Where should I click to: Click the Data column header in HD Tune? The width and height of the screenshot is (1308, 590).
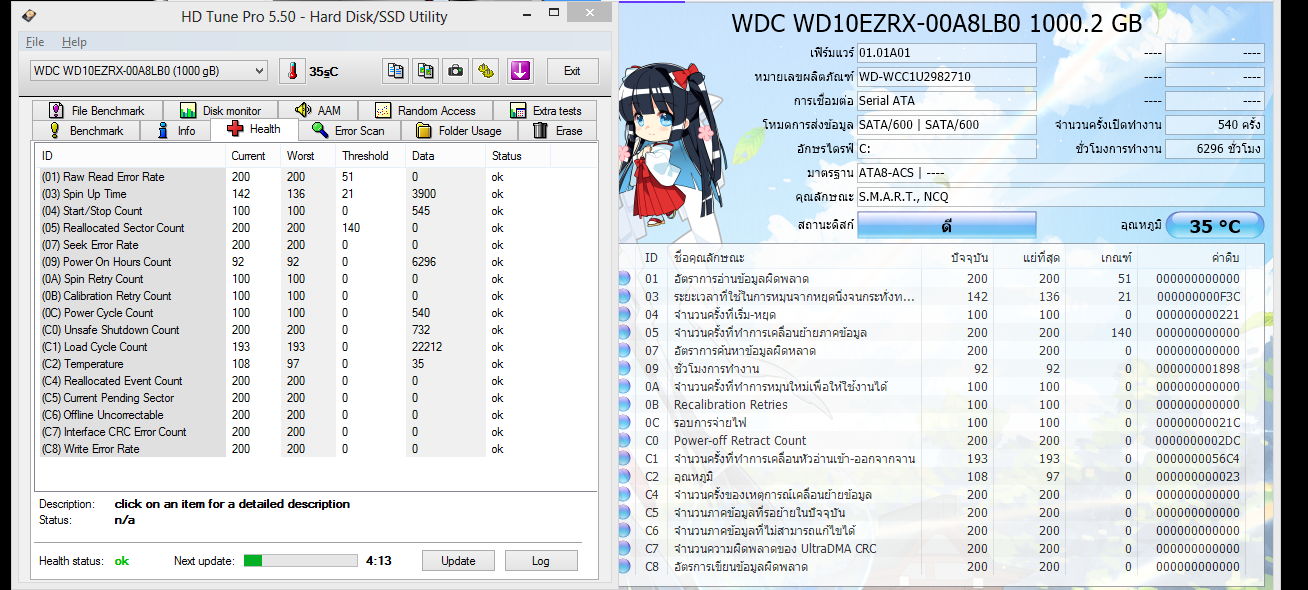click(x=446, y=156)
